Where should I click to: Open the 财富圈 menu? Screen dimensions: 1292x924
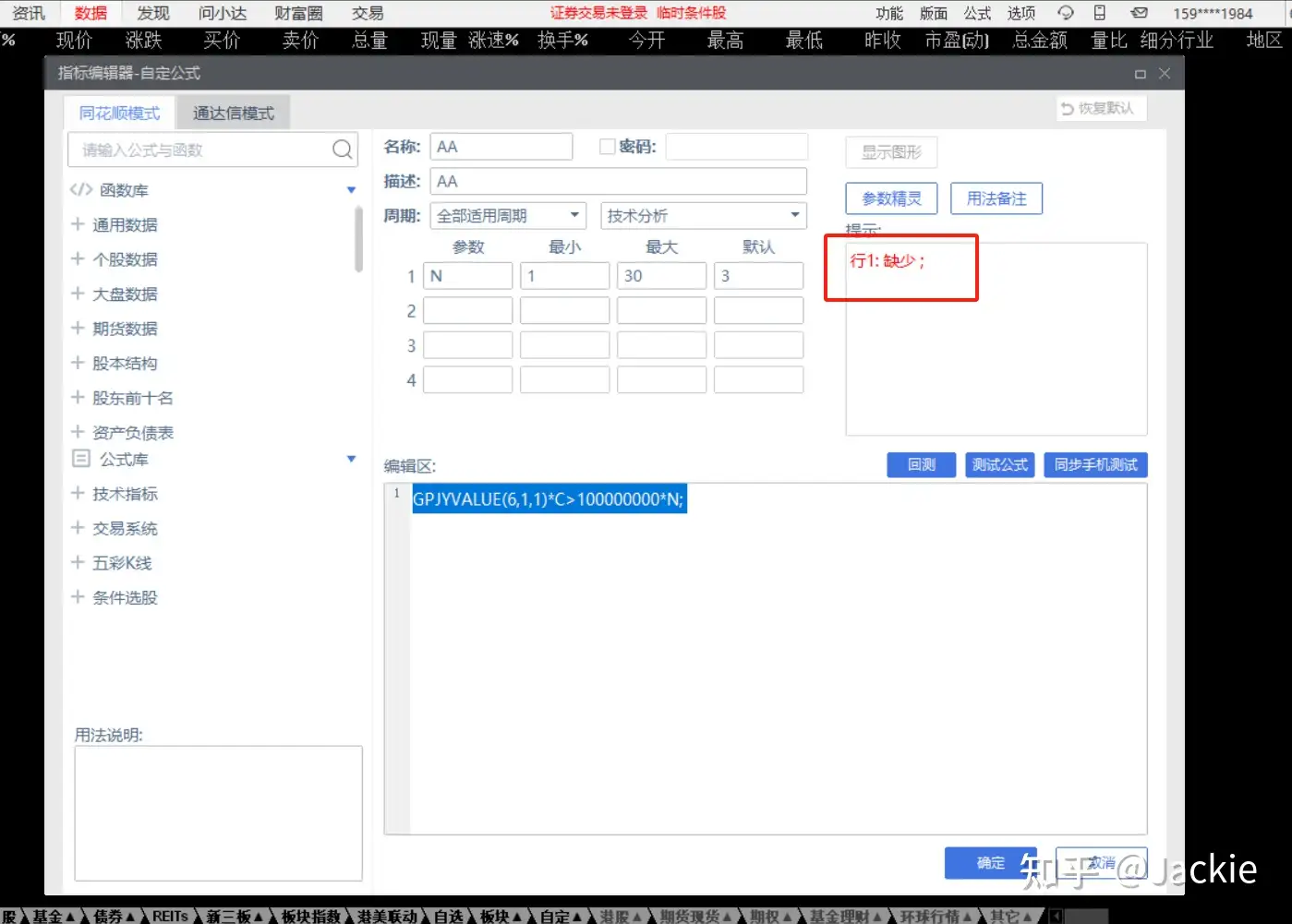point(298,13)
